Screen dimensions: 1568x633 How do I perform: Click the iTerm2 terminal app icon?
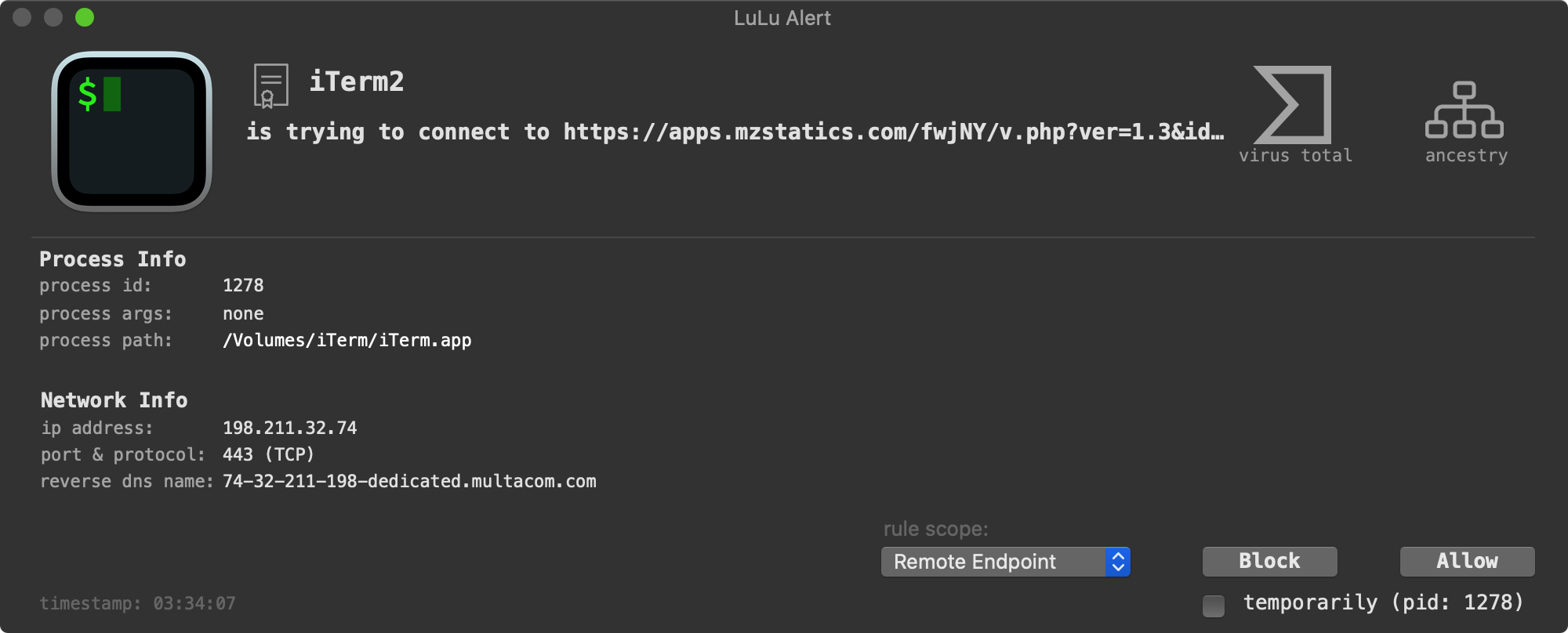[x=132, y=132]
